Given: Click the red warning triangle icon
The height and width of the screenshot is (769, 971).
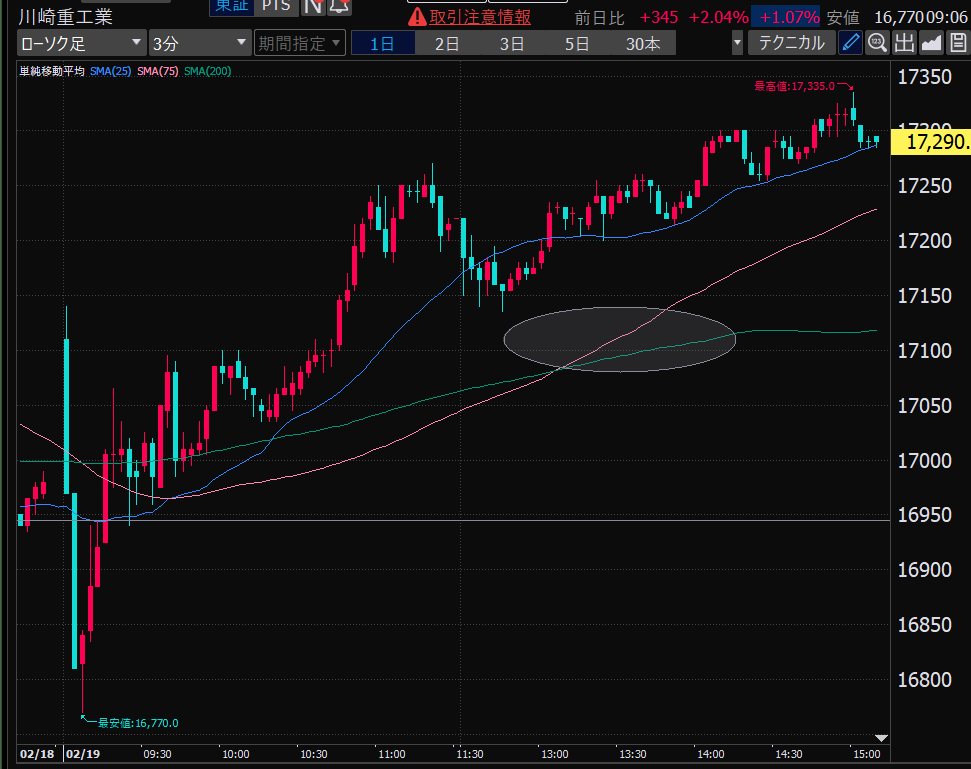Looking at the screenshot, I should [418, 17].
